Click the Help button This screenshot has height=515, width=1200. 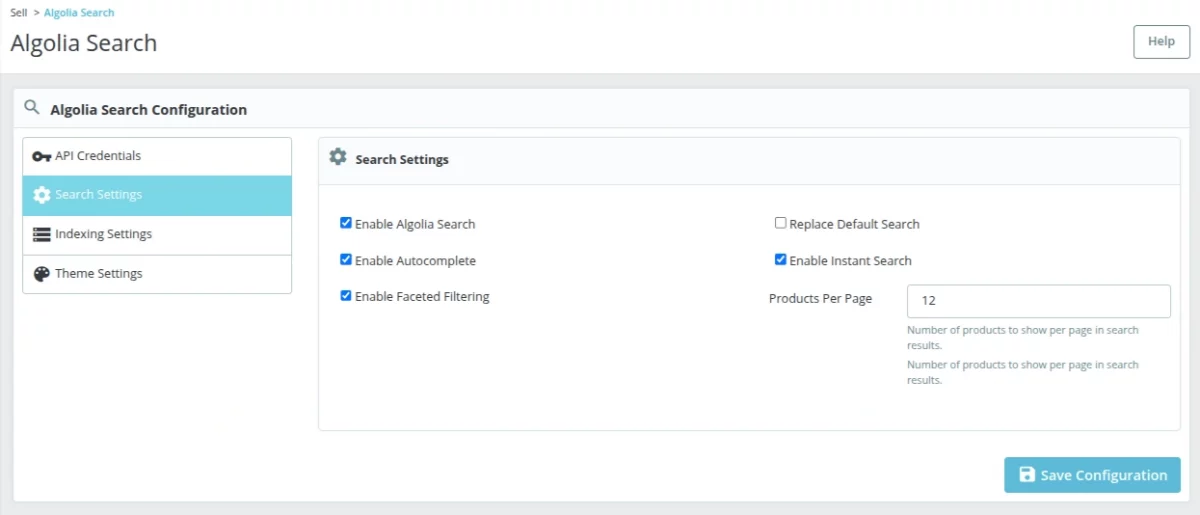tap(1161, 42)
